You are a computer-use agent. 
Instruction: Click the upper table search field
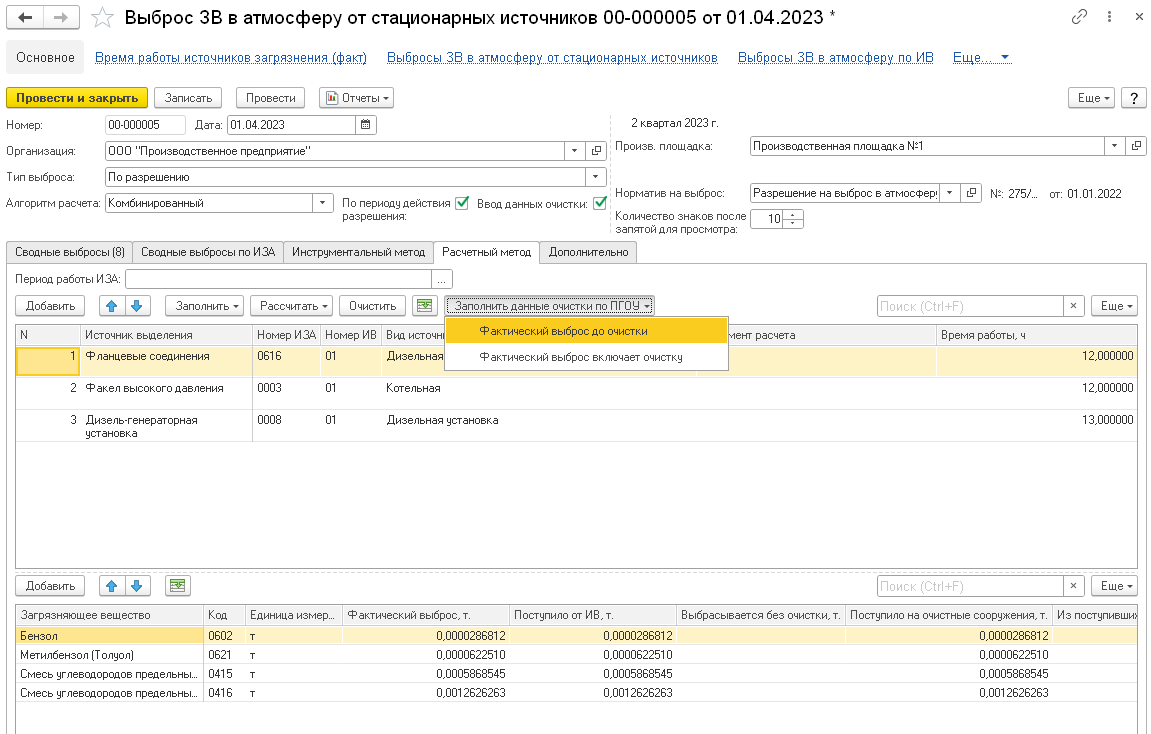click(969, 306)
